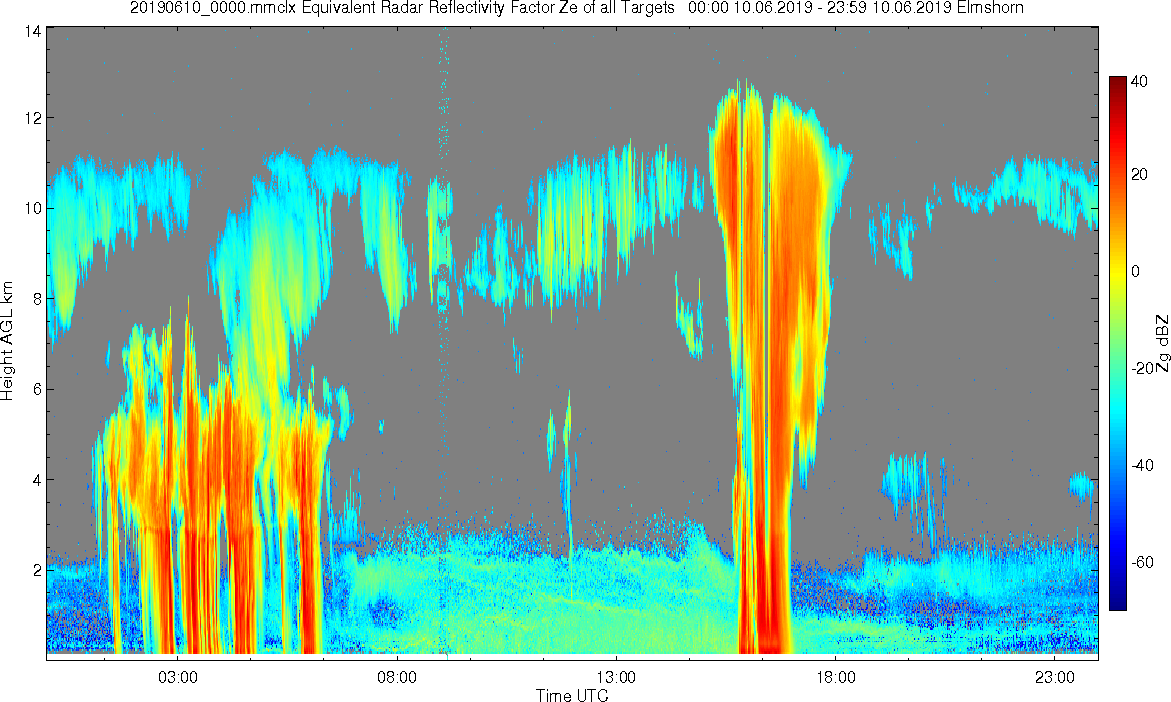The width and height of the screenshot is (1171, 702).
Task: Click the colorbar label '40'
Action: (x=1139, y=81)
